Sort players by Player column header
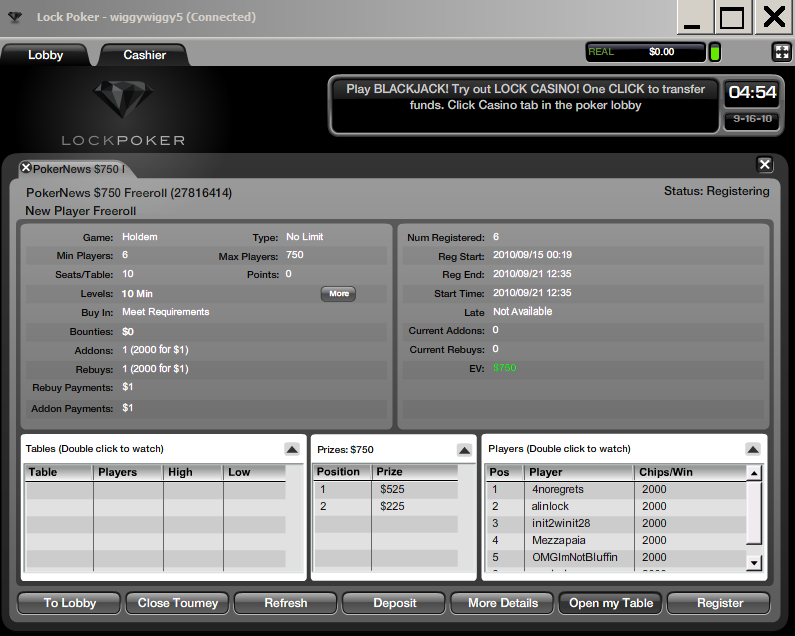Viewport: 795px width, 636px height. pyautogui.click(x=580, y=472)
